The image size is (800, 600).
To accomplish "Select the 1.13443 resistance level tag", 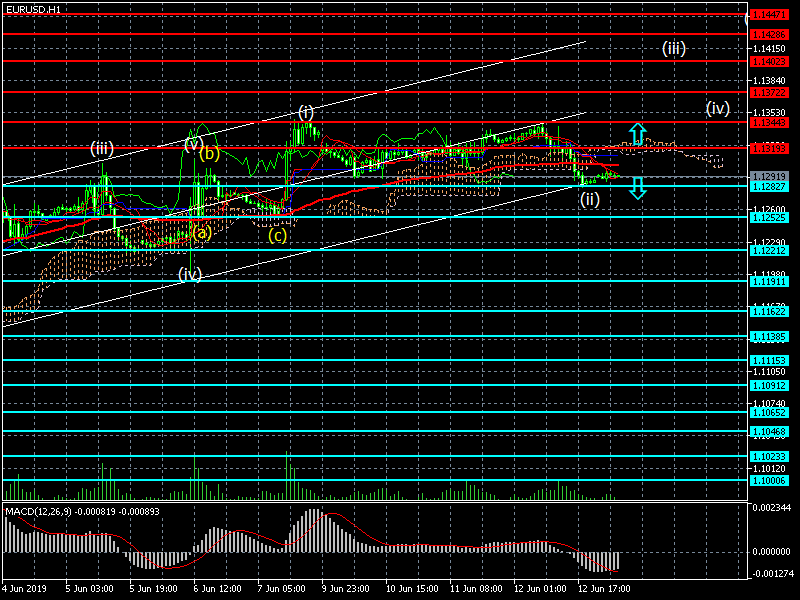I will (x=769, y=122).
